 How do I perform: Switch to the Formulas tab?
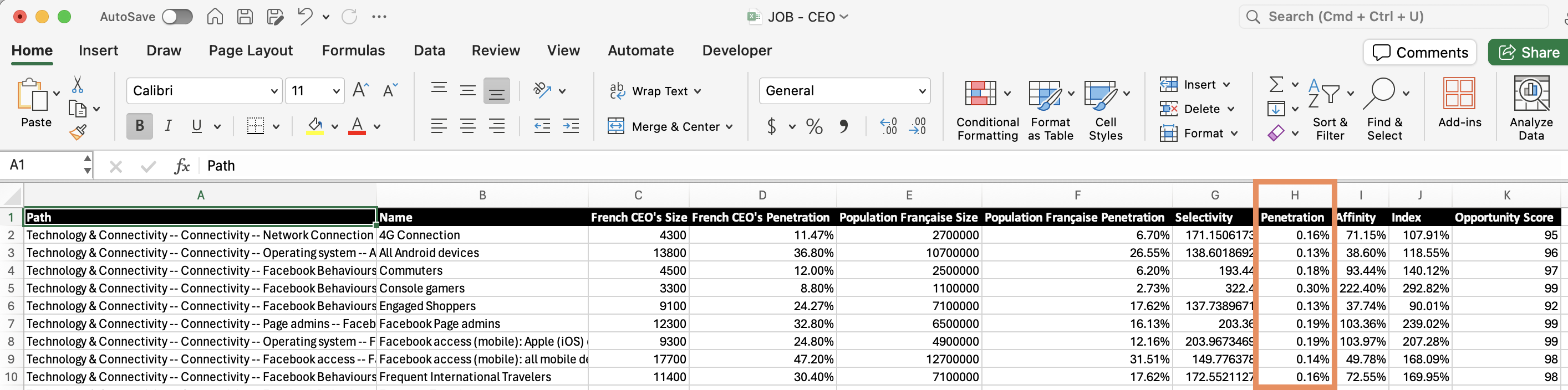(x=354, y=50)
